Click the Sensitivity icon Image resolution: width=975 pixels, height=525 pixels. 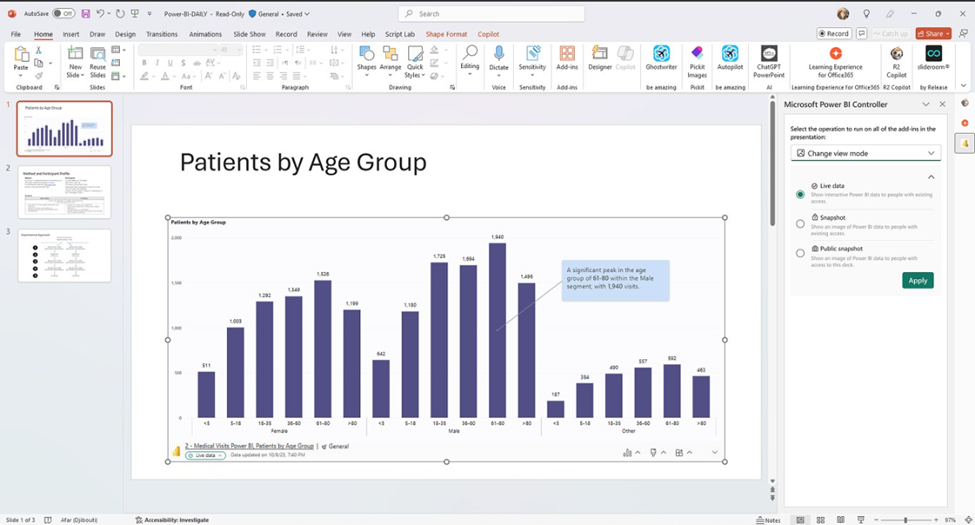click(532, 57)
